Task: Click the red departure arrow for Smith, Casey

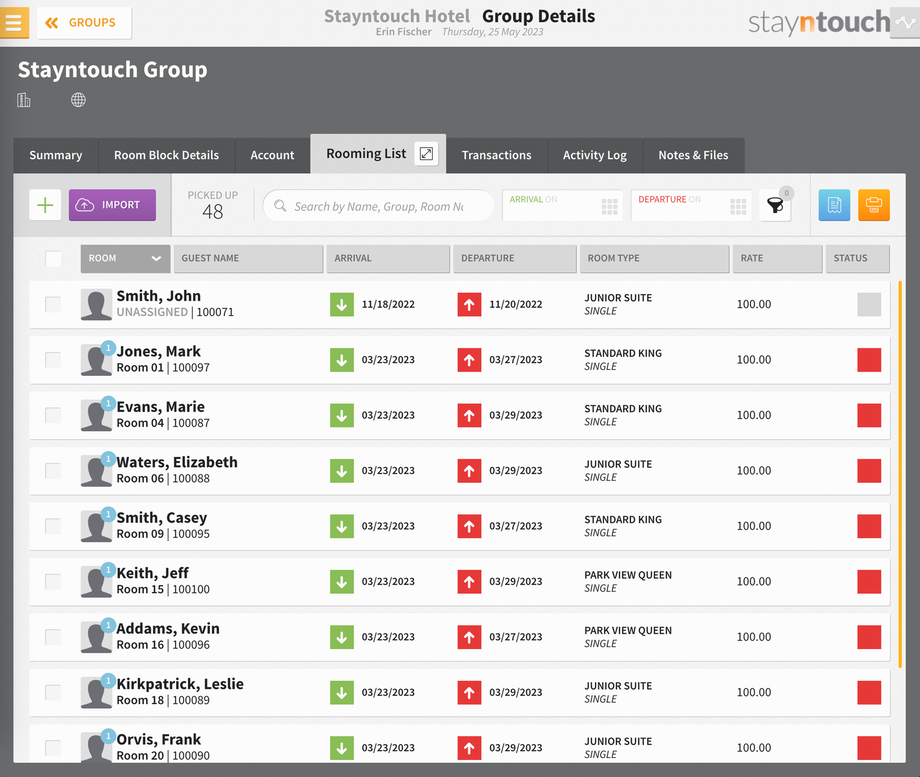Action: pos(469,526)
